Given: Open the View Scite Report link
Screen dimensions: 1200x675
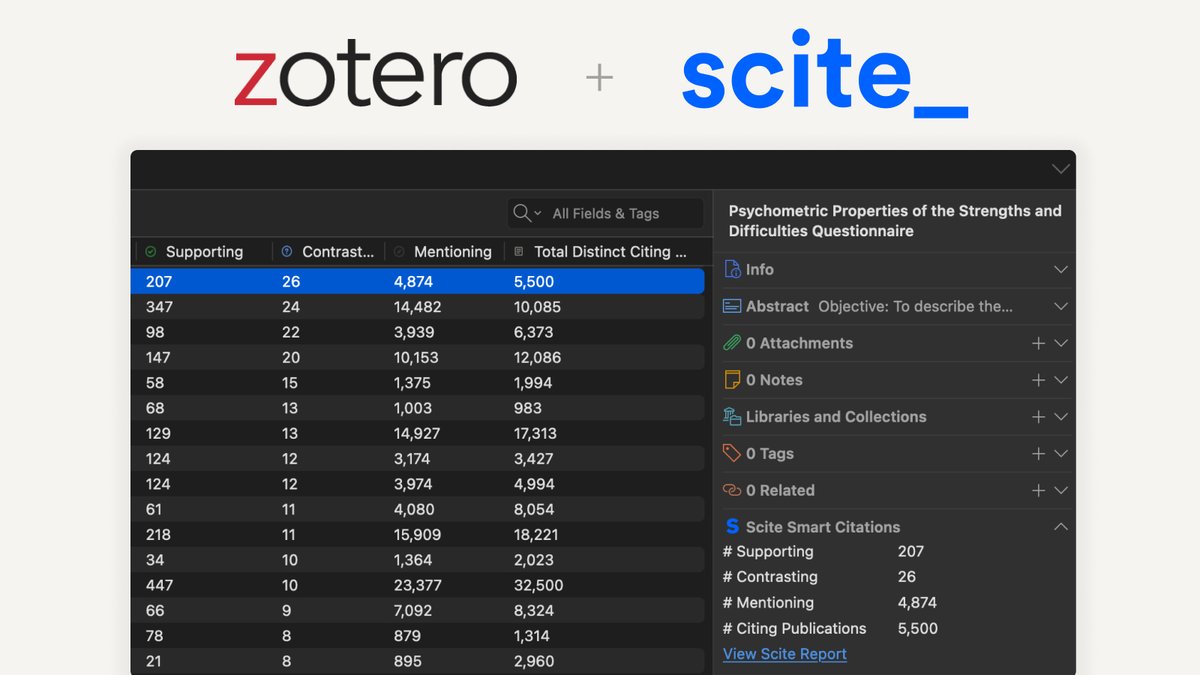Looking at the screenshot, I should (x=785, y=654).
